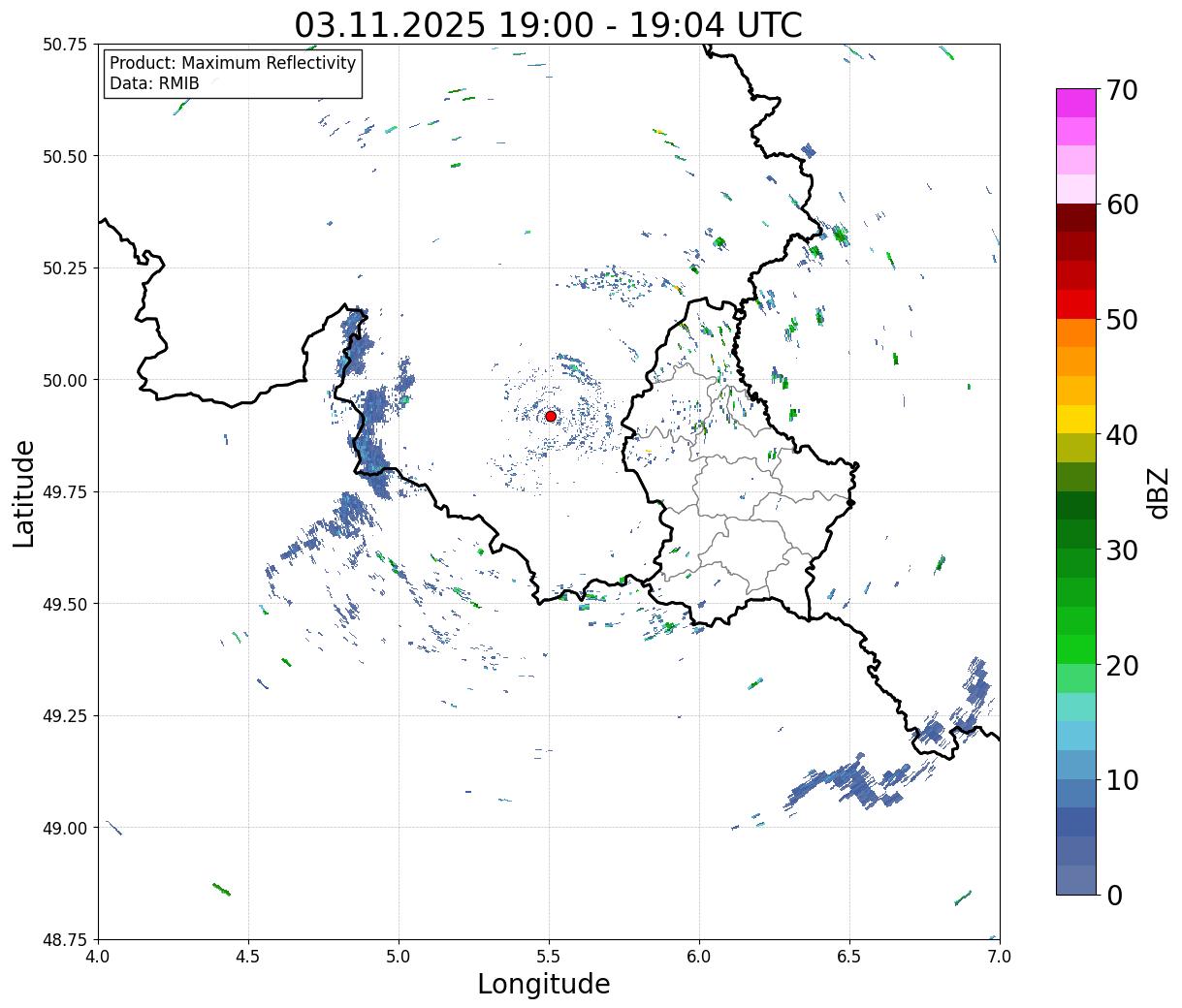Click the yellow swatch just above 40
The image size is (1182, 1008).
[1076, 419]
